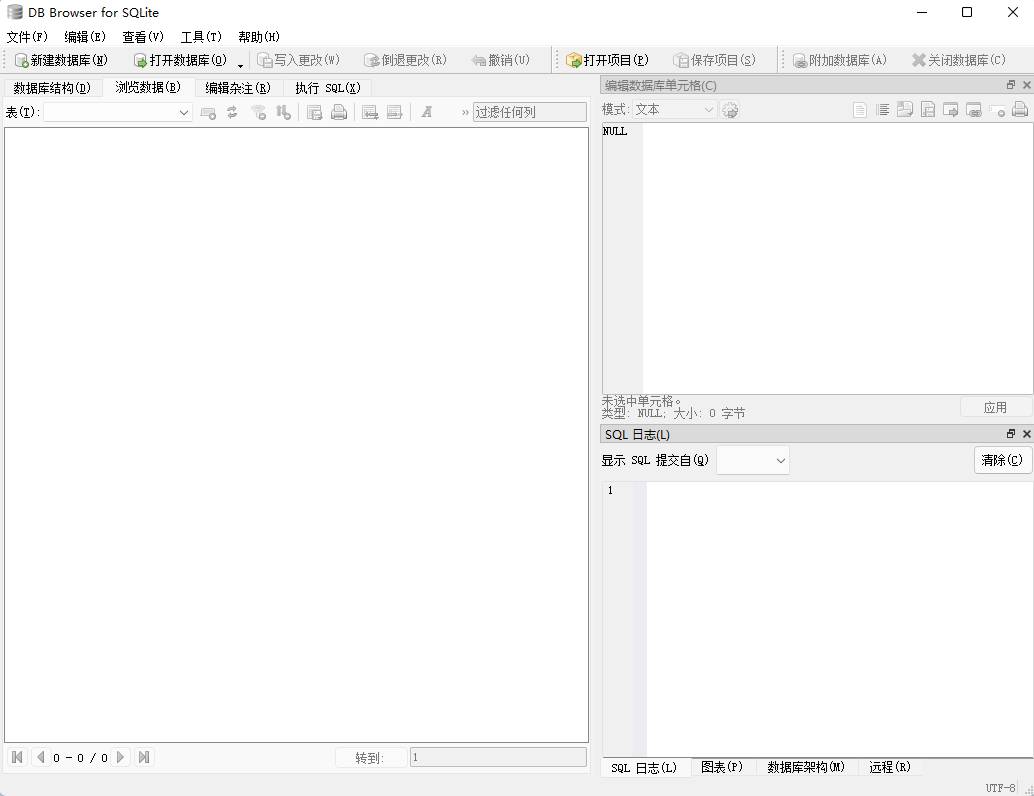1034x796 pixels.
Task: Open the 模式 (mode) dropdown set to 文本
Action: click(675, 109)
